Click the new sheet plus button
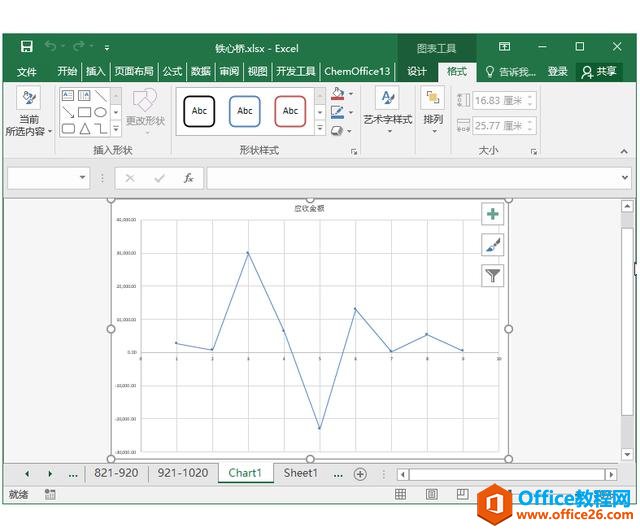 click(360, 474)
